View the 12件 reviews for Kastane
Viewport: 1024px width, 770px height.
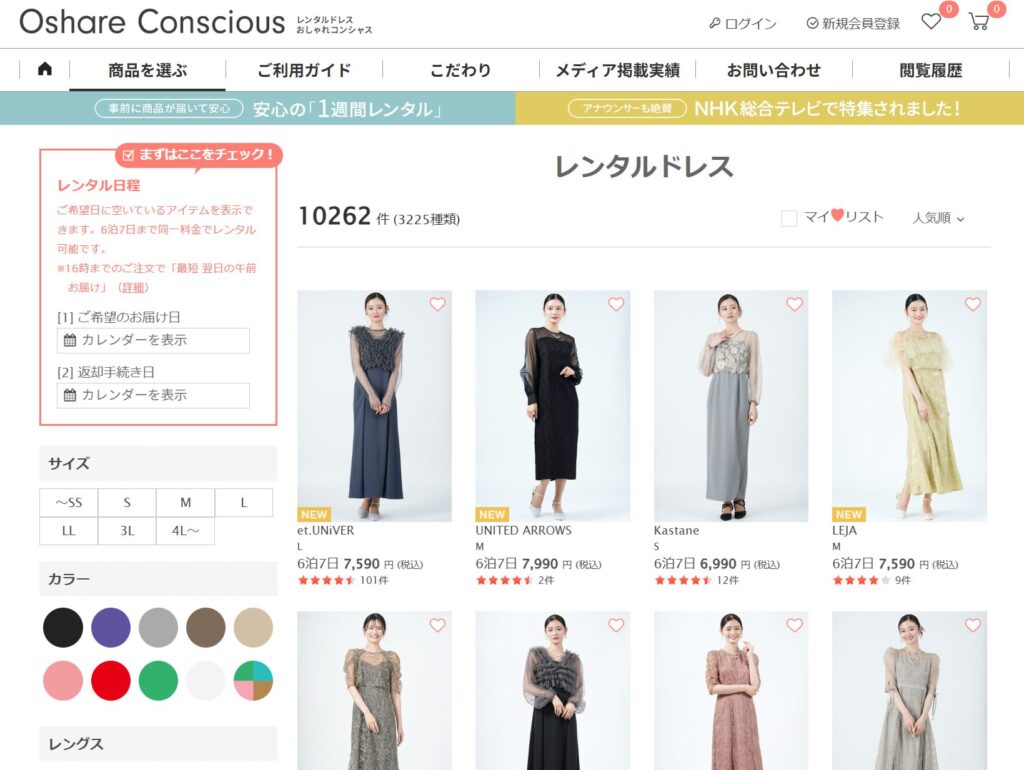pyautogui.click(x=728, y=580)
